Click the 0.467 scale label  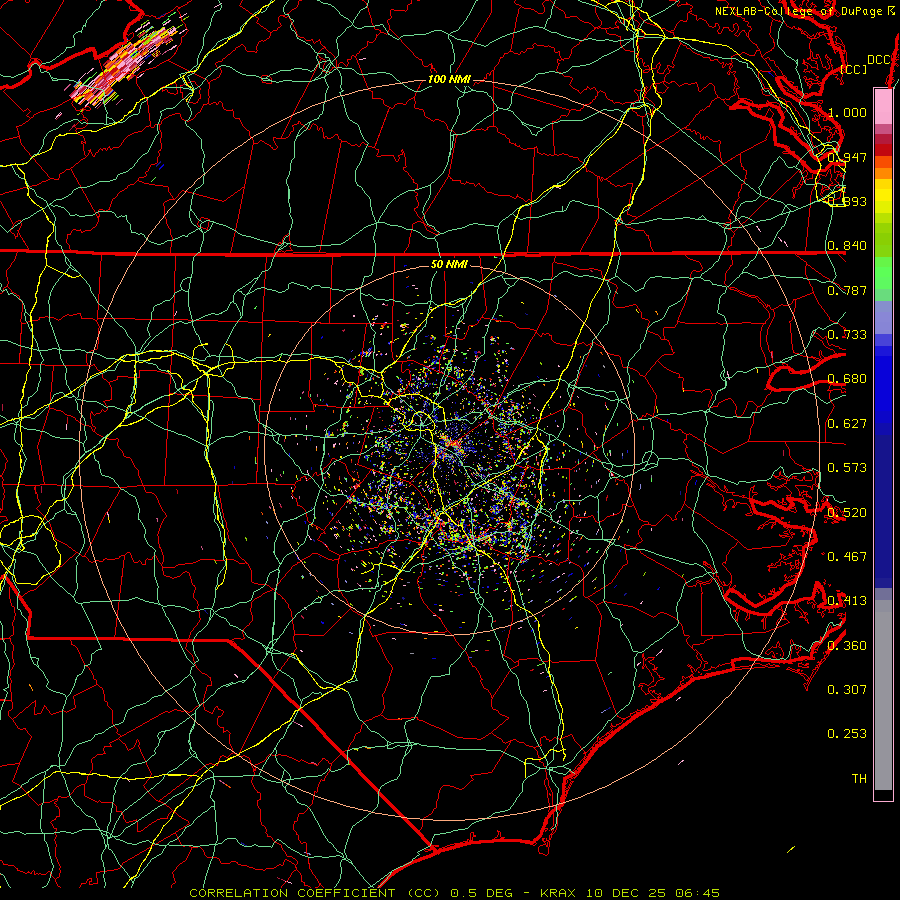[x=847, y=557]
